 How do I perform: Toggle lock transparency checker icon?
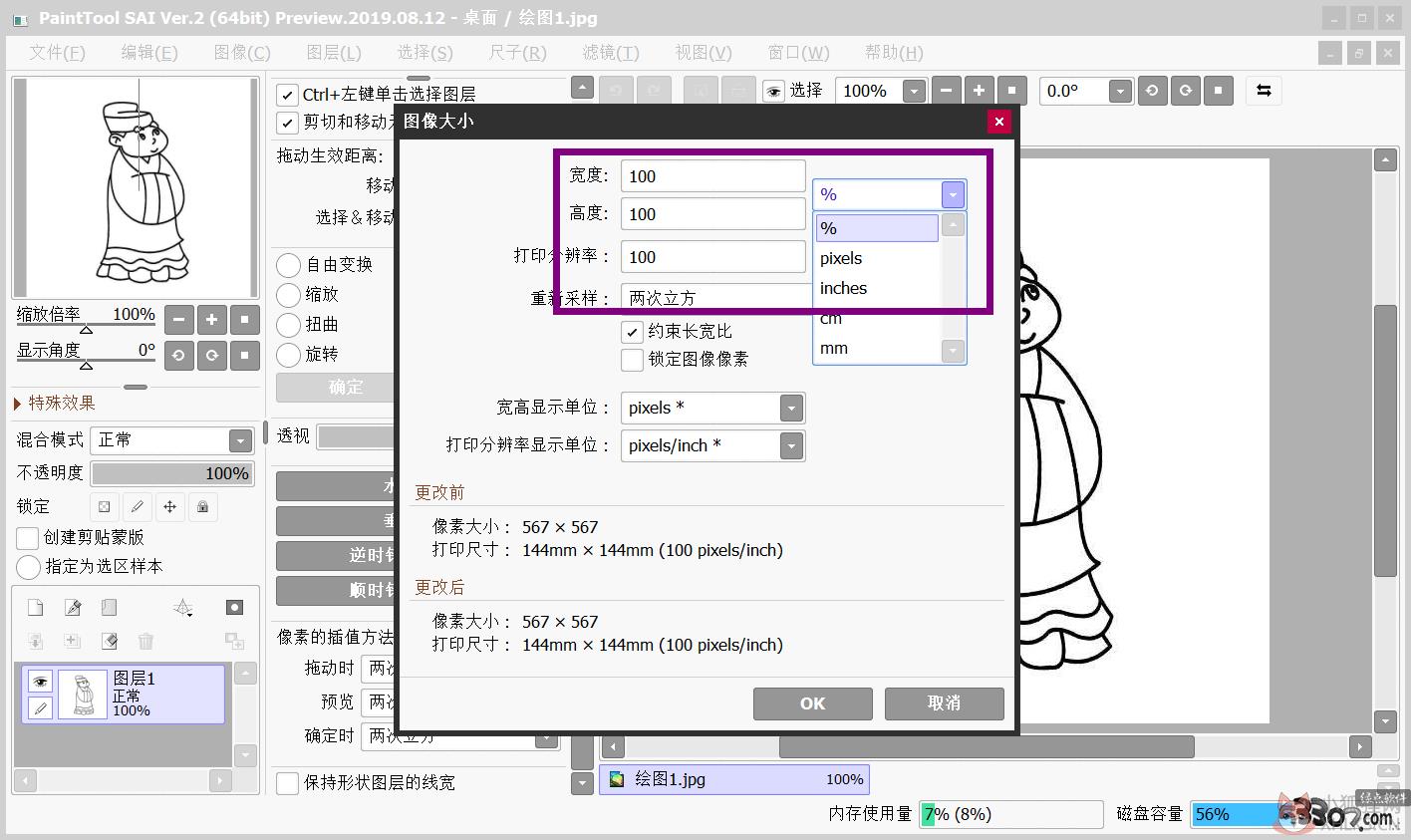coord(105,506)
